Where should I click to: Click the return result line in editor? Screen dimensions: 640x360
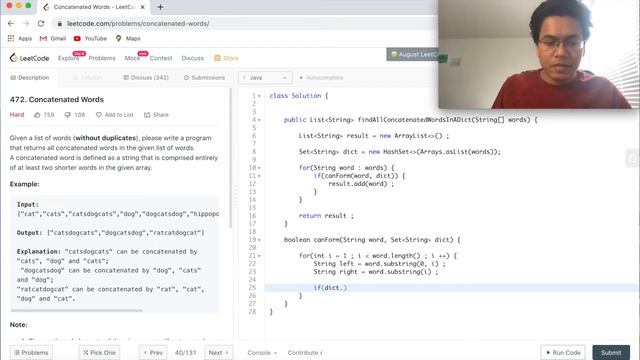[326, 216]
